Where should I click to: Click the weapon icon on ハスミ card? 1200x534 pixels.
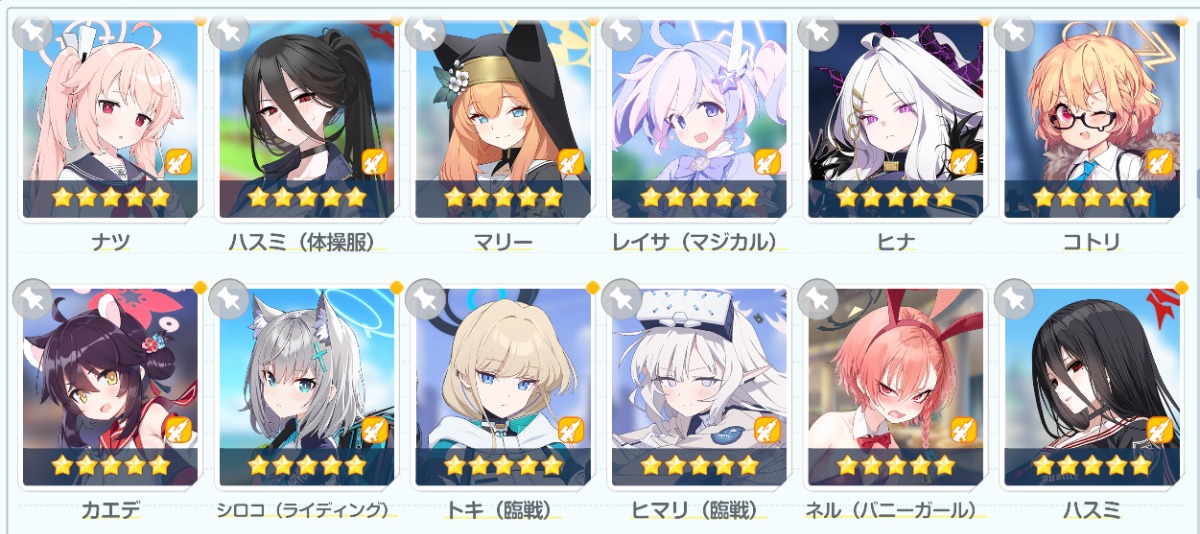pos(1159,430)
